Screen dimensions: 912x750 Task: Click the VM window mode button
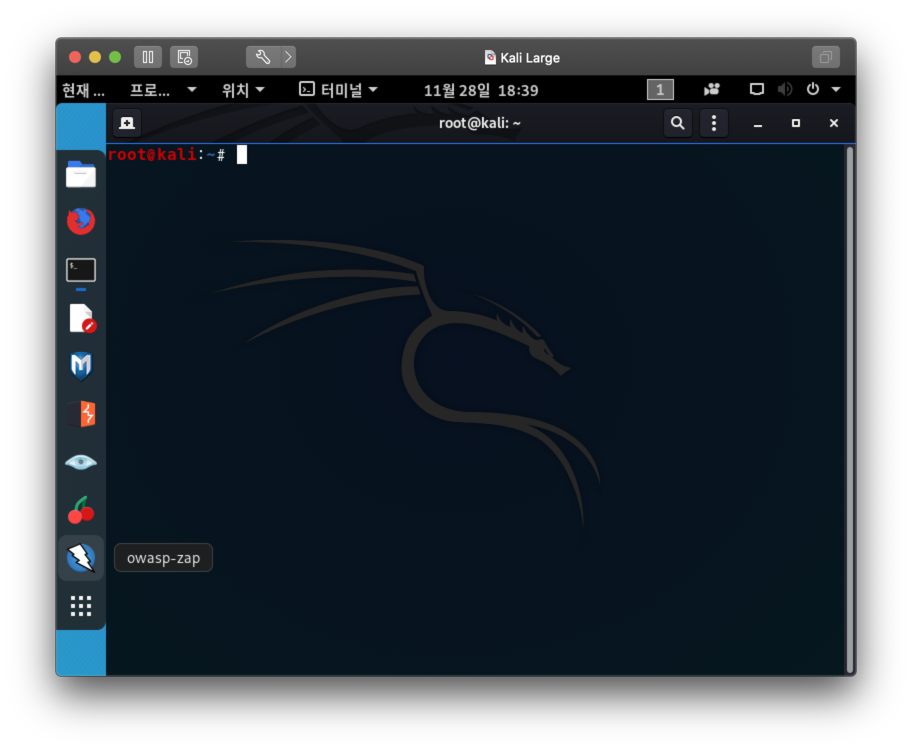point(825,57)
